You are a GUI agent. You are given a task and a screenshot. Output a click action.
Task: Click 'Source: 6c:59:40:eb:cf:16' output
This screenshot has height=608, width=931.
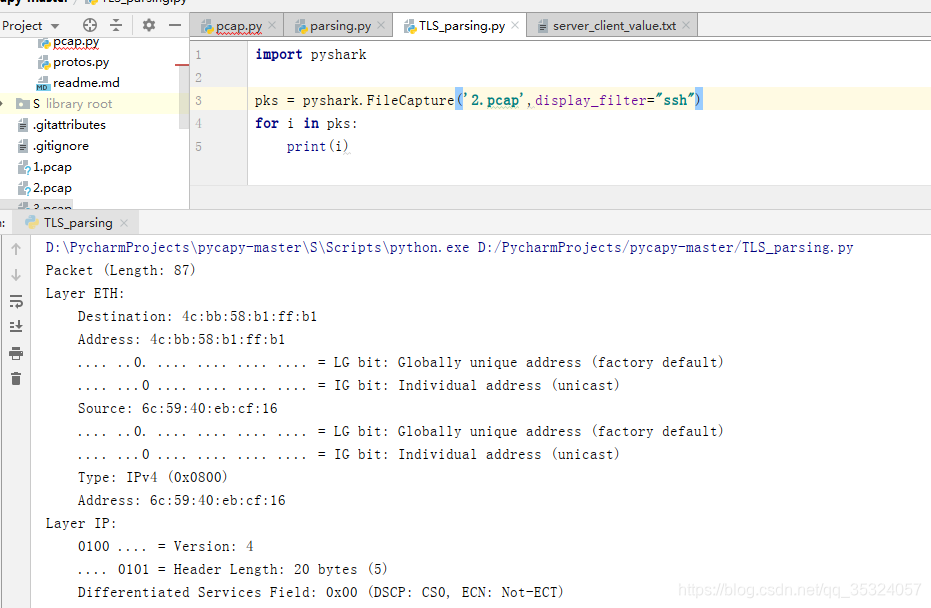[x=178, y=408]
